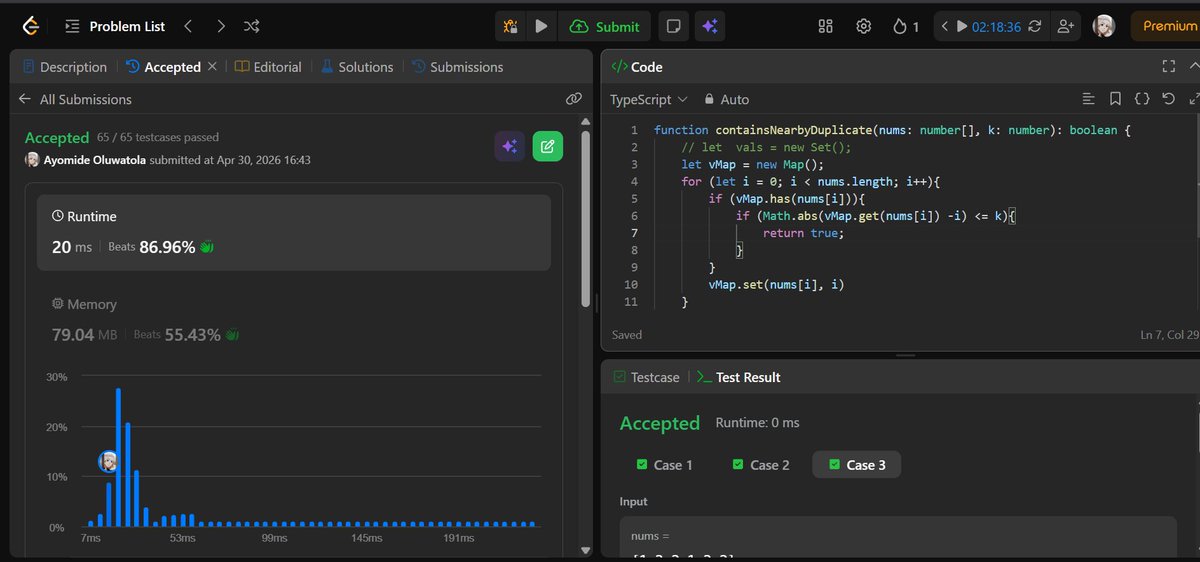Switch to the Submissions tab
The image size is (1200, 562).
(x=457, y=67)
